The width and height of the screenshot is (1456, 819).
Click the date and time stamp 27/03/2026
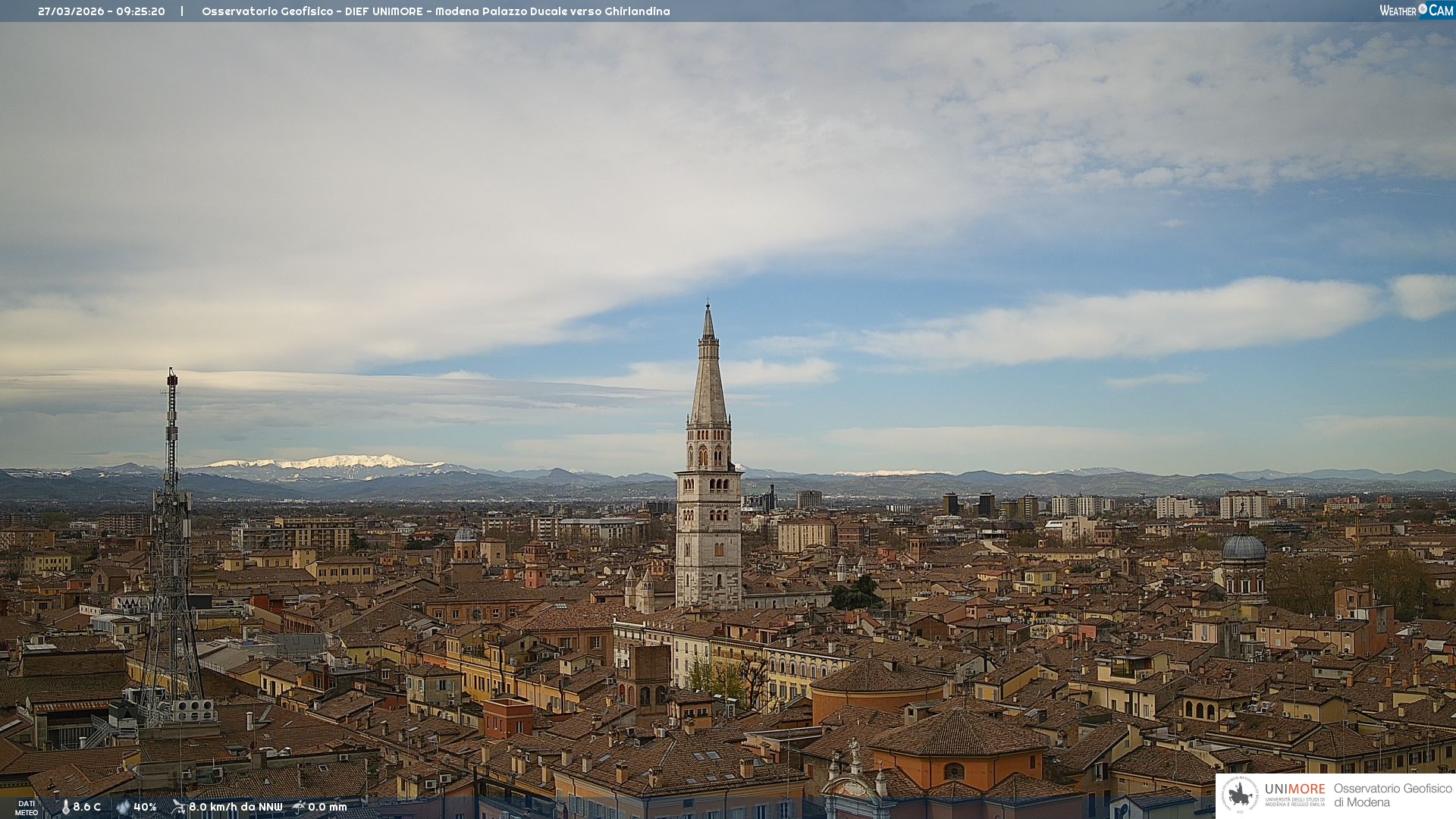tap(102, 11)
